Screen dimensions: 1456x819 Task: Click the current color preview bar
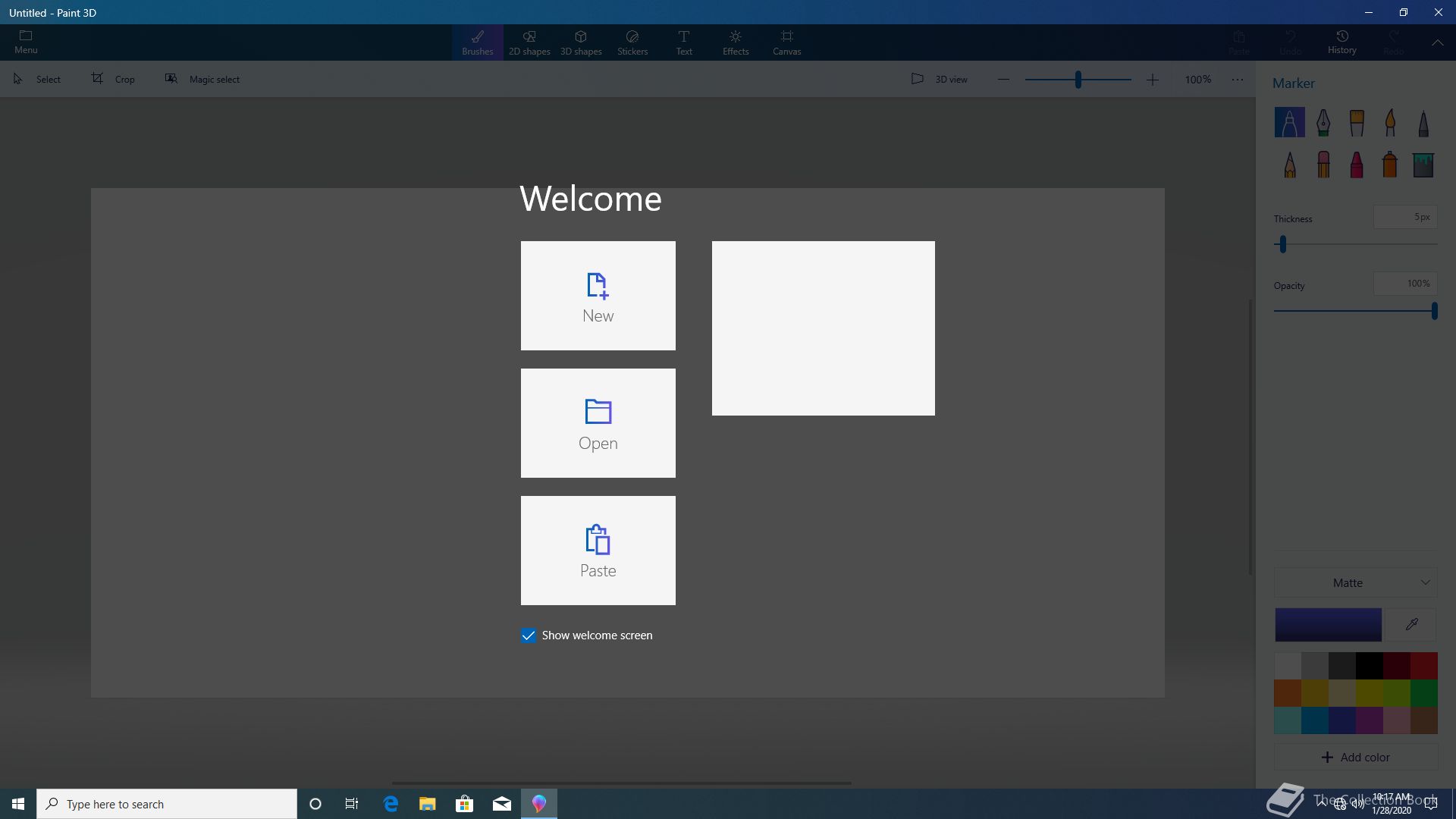(1328, 624)
